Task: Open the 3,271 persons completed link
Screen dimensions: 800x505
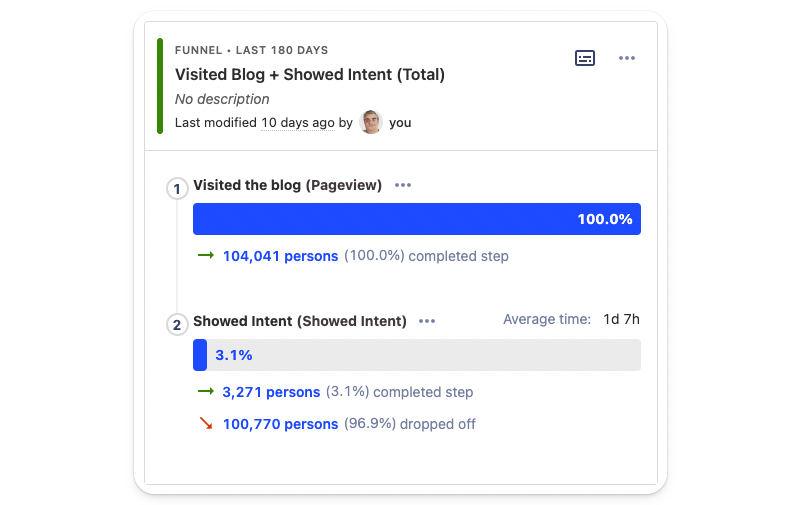Action: click(271, 392)
